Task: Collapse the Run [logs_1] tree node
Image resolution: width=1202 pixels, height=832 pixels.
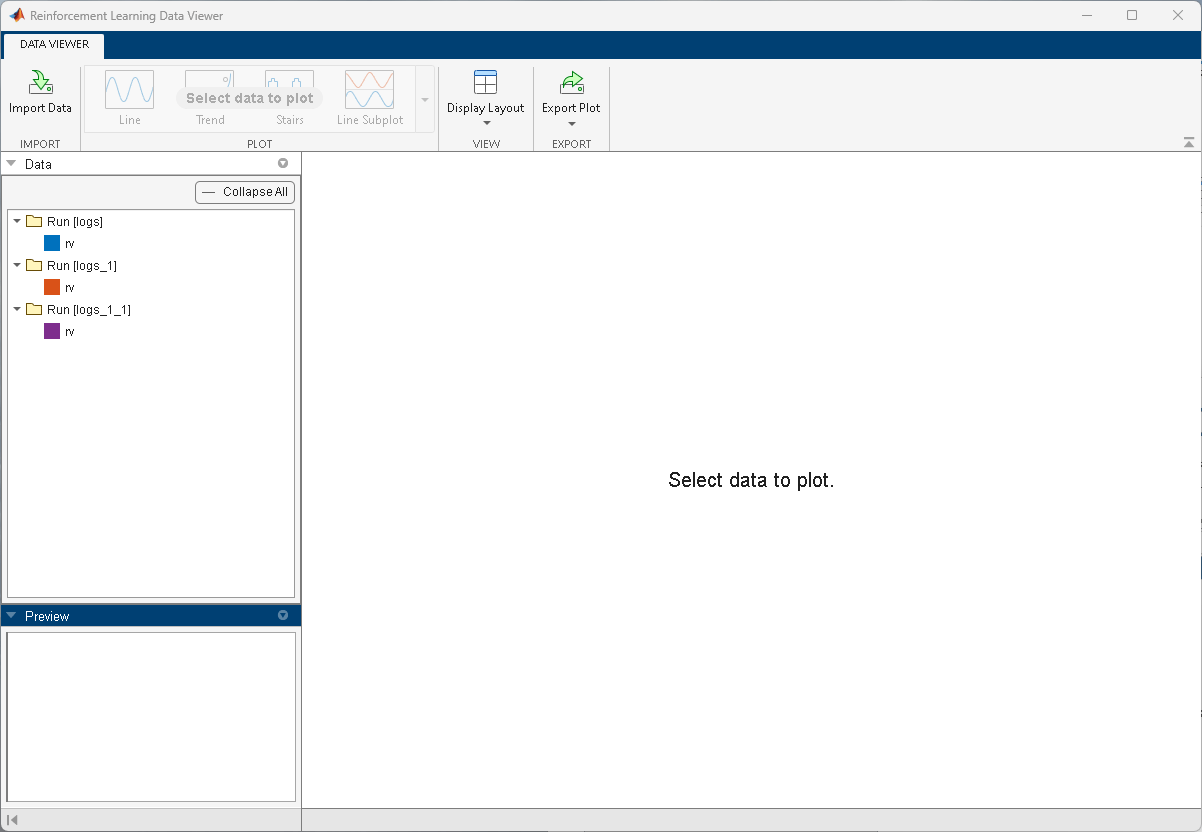Action: (x=17, y=265)
